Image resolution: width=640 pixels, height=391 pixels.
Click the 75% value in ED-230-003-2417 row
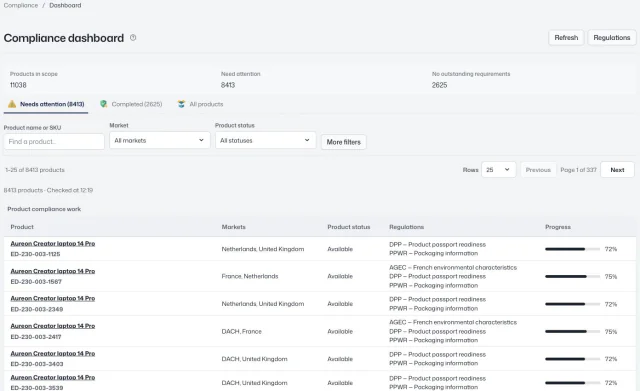tap(611, 331)
